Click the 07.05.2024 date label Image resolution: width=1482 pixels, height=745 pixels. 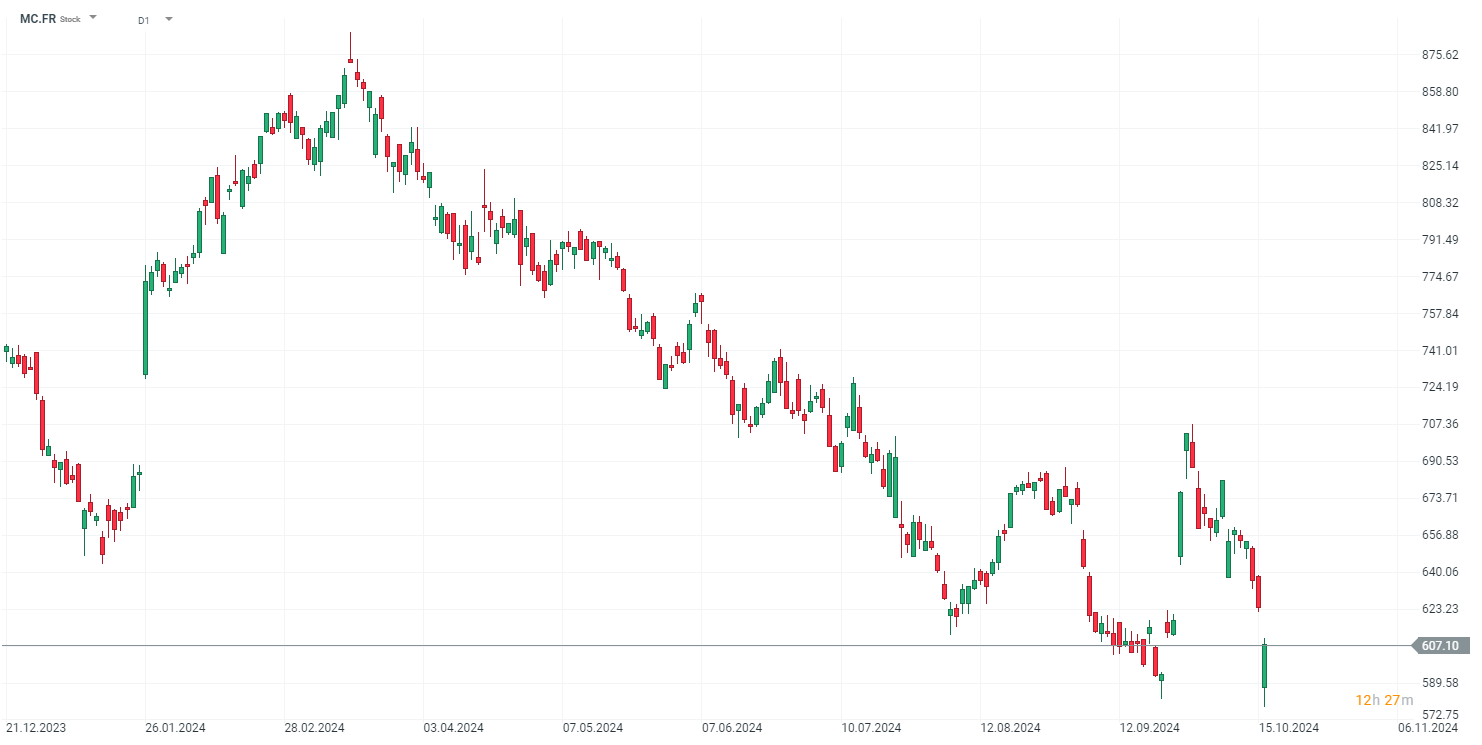pyautogui.click(x=592, y=728)
